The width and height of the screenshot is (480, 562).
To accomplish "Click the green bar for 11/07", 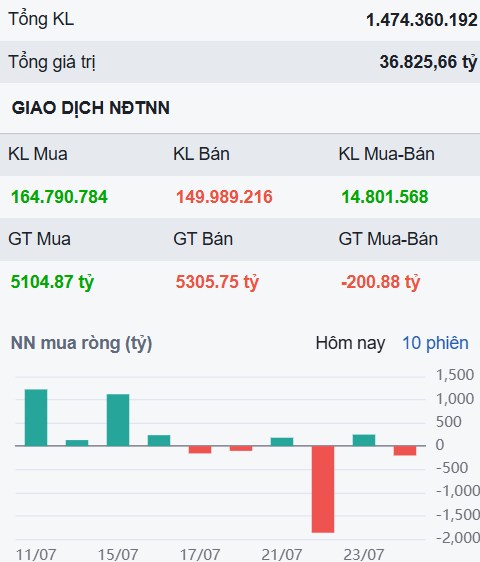I will (x=36, y=418).
